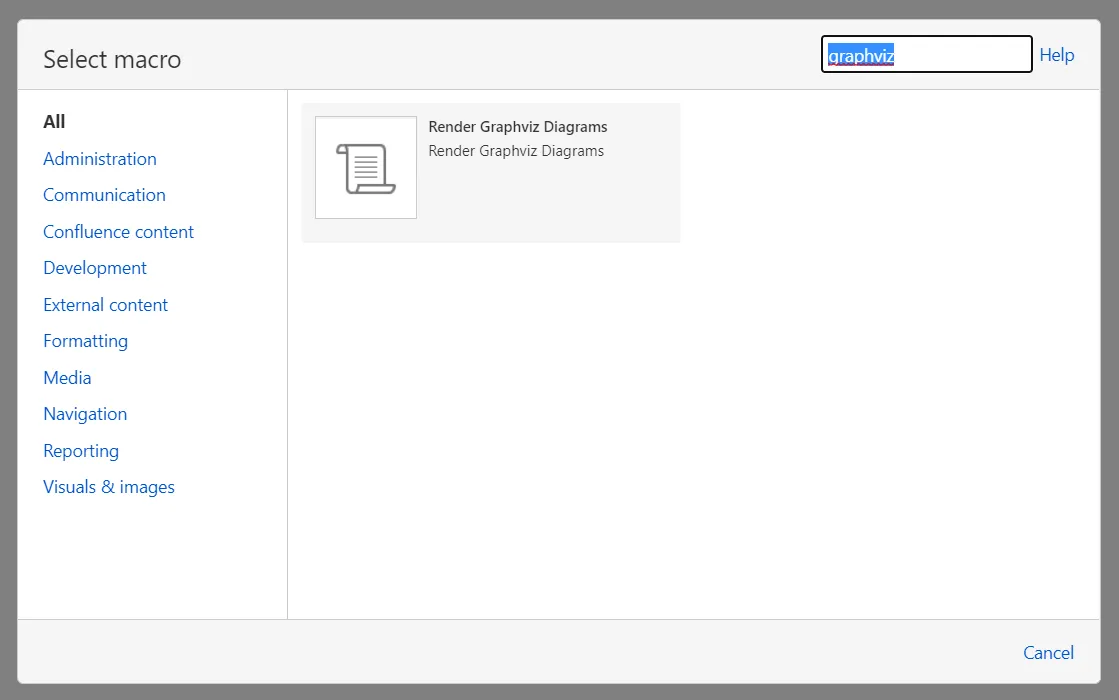Click the macro search field containing graphviz
Screen dimensions: 1119x700
click(x=926, y=54)
